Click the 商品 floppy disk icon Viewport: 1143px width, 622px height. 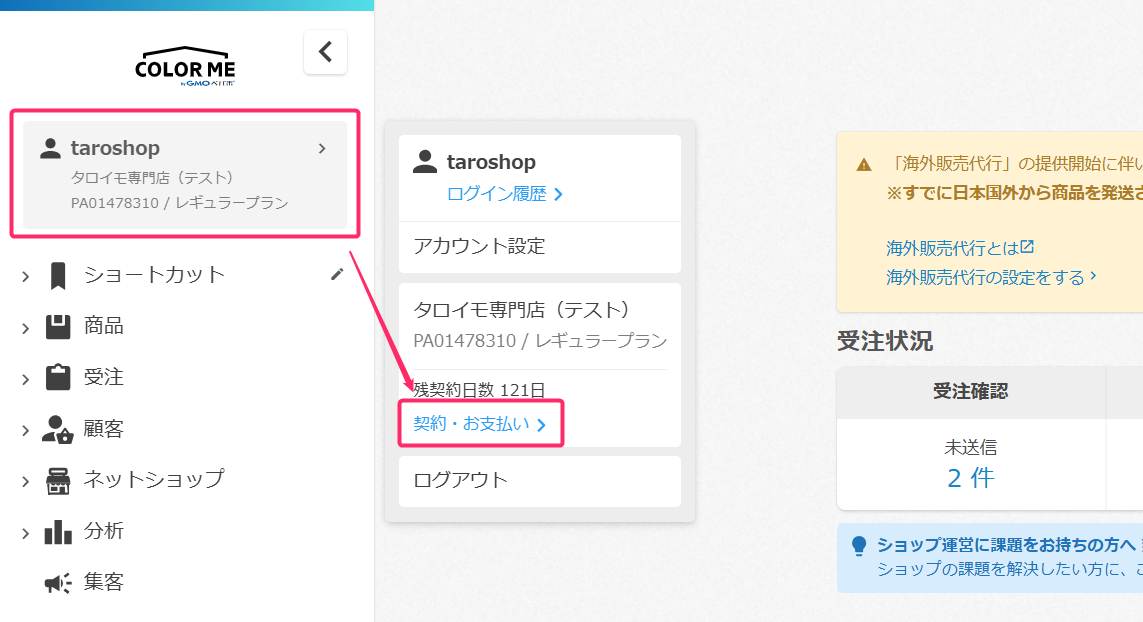click(x=58, y=326)
